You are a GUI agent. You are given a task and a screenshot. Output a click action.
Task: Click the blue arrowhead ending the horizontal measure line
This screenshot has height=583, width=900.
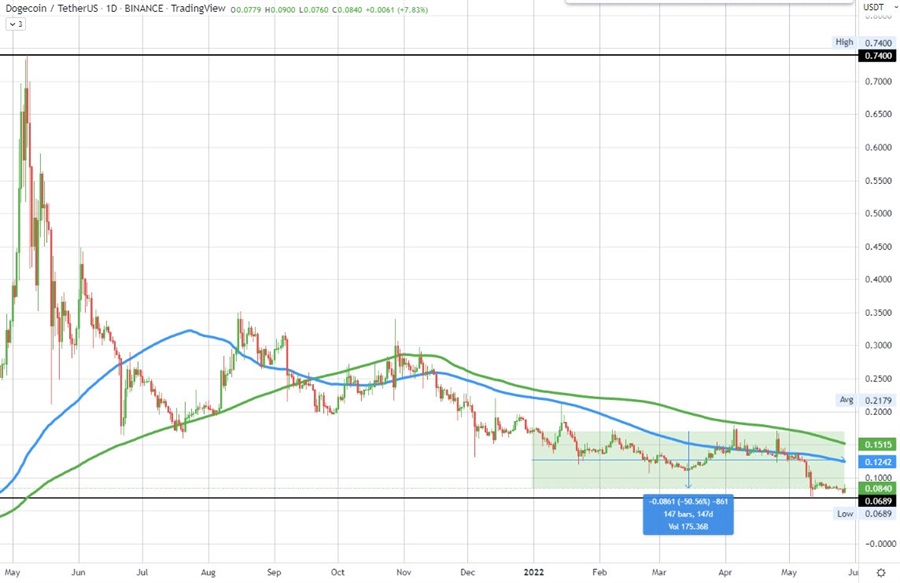[x=843, y=460]
